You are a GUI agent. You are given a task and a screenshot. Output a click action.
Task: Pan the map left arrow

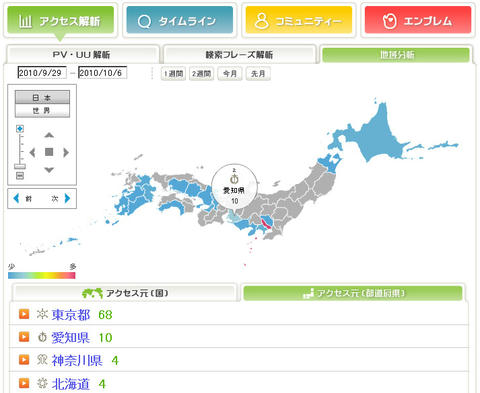tap(32, 153)
